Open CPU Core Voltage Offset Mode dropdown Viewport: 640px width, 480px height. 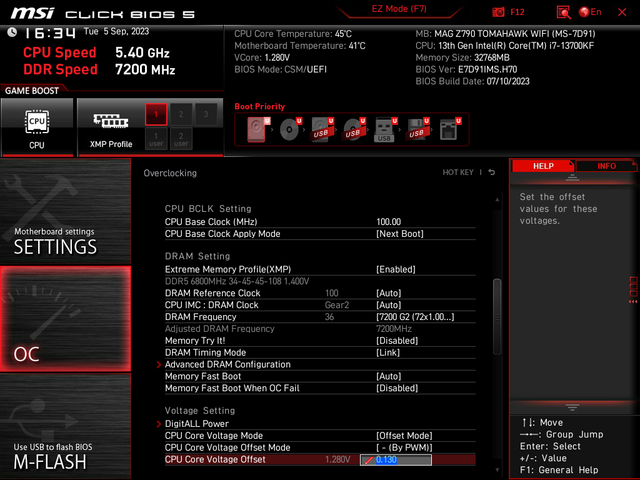point(404,447)
